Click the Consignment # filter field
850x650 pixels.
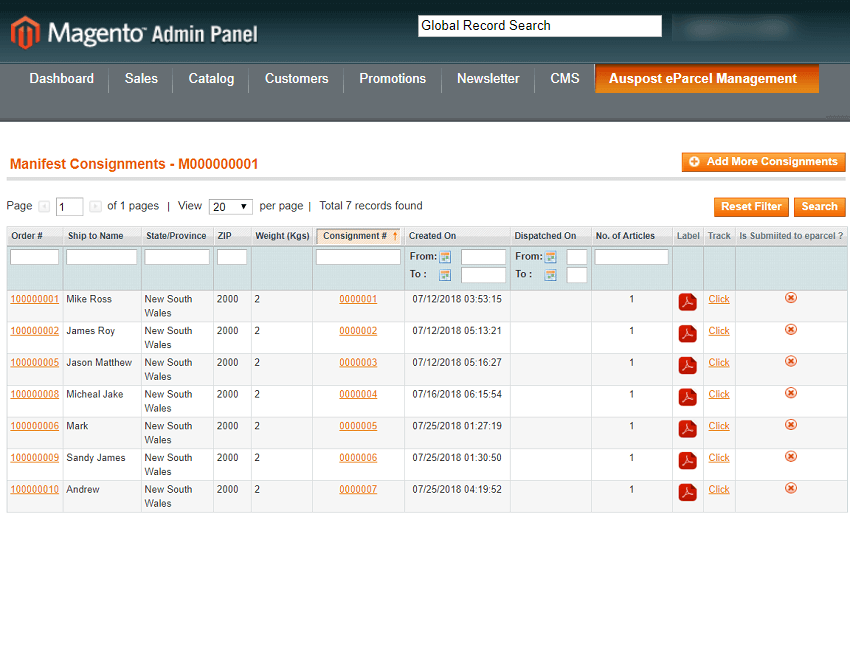pos(358,257)
